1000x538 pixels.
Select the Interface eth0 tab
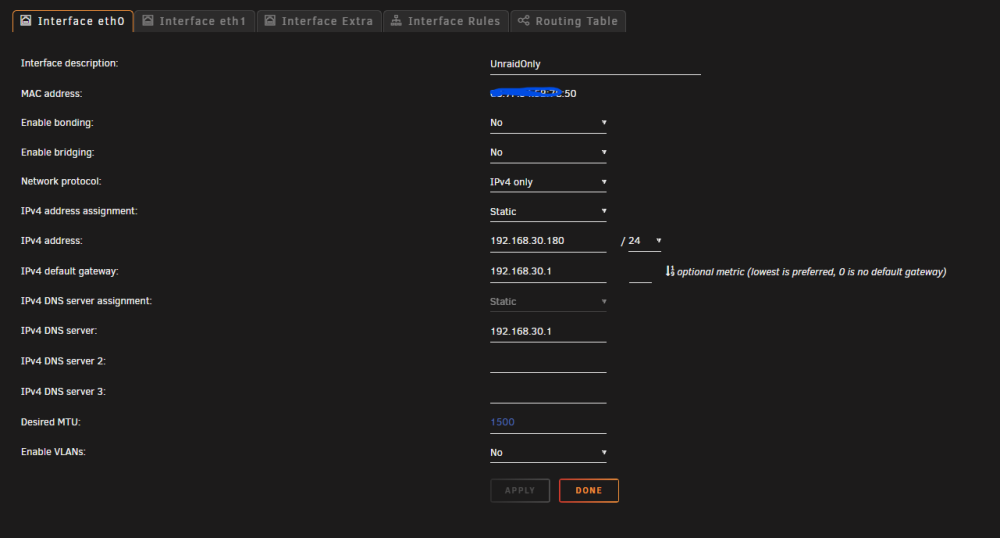pyautogui.click(x=73, y=21)
